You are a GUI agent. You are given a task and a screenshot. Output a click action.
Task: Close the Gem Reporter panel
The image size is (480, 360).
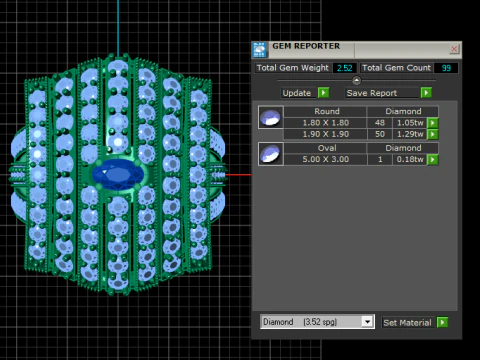[x=454, y=49]
